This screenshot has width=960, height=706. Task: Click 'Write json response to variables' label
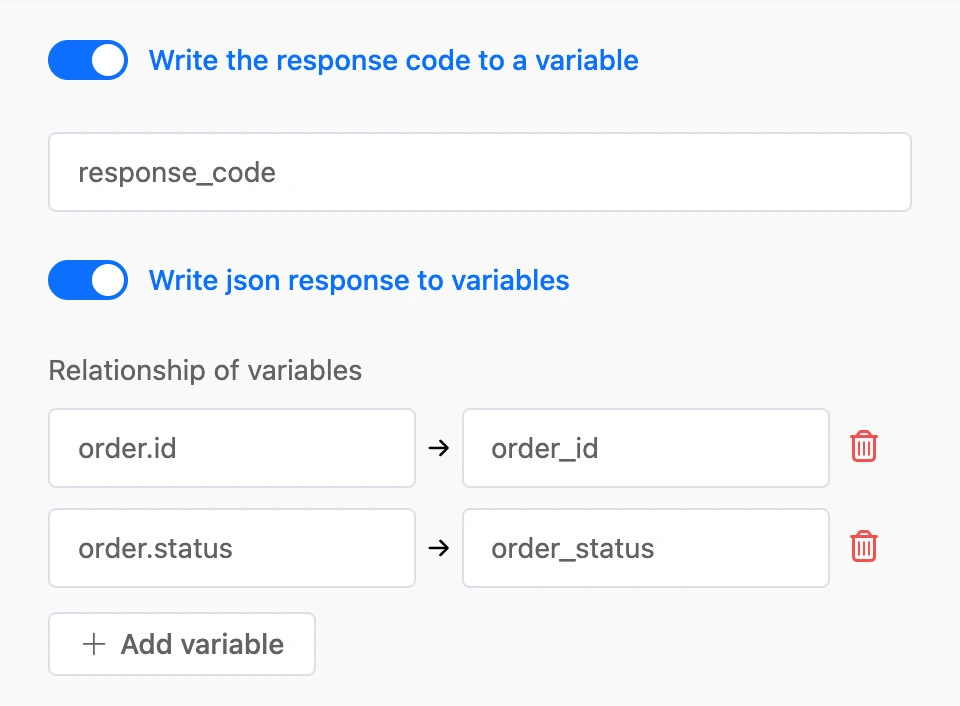(x=359, y=280)
